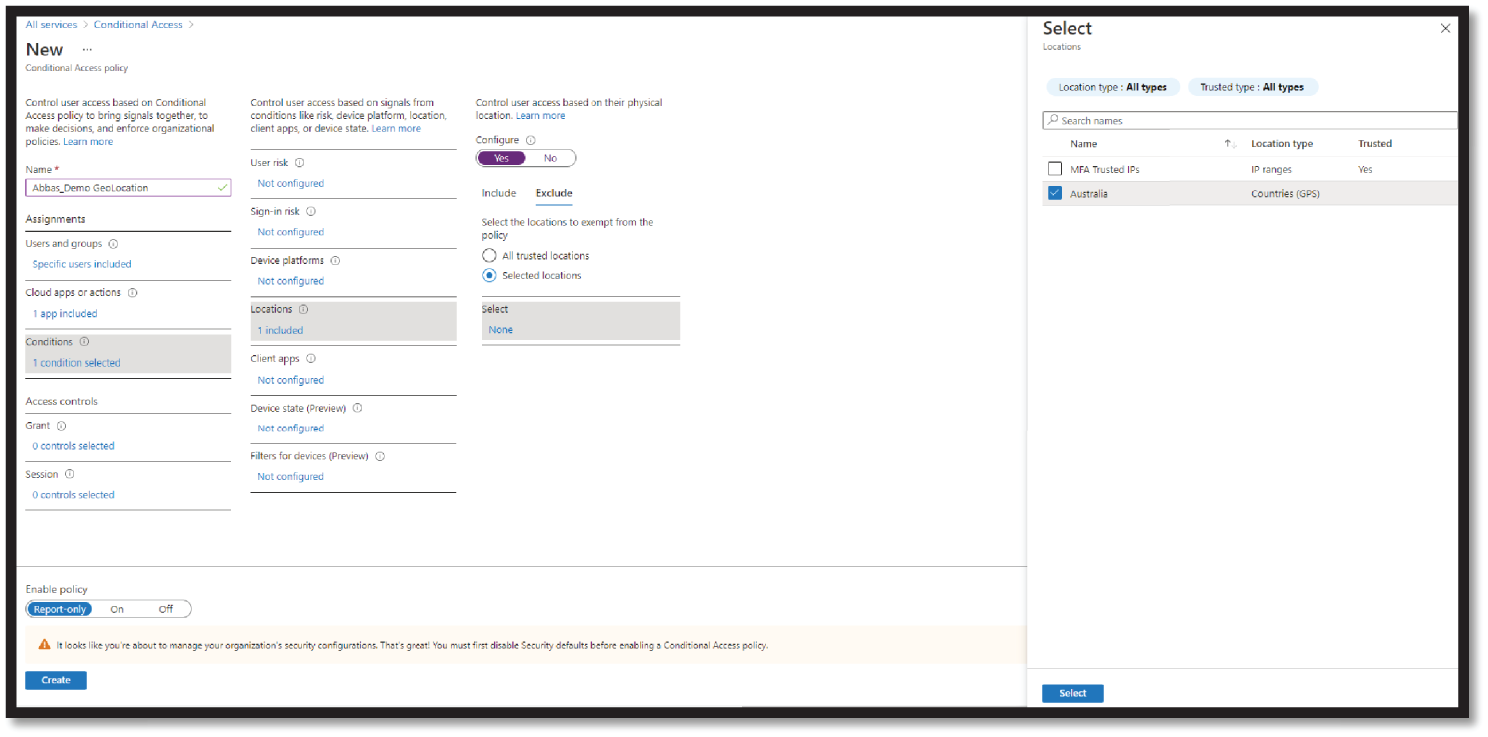1488x737 pixels.
Task: Click info icon next to Filters for devices
Action: [380, 456]
